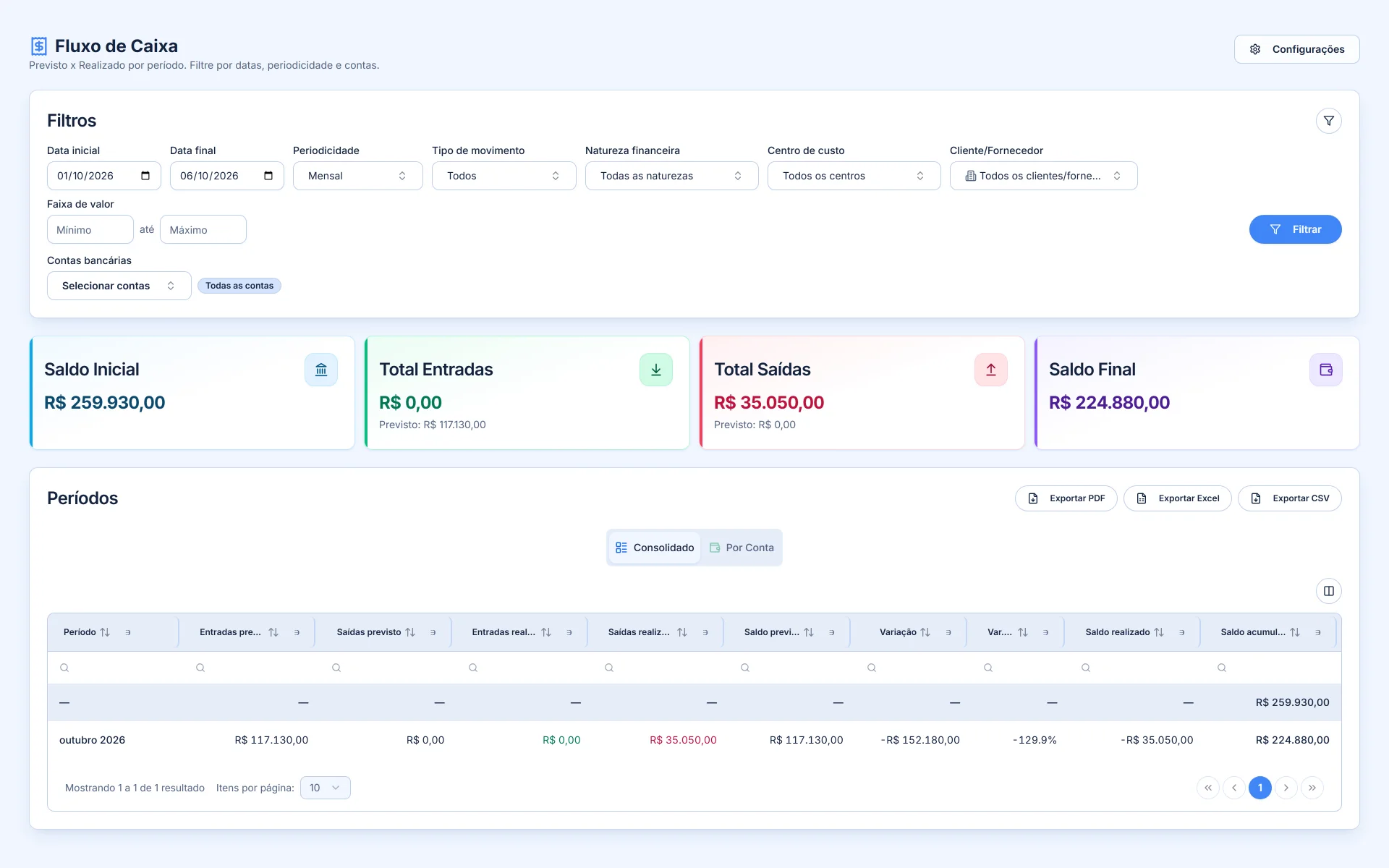Click the filter icon in Período header
The image size is (1389, 868).
(x=128, y=632)
